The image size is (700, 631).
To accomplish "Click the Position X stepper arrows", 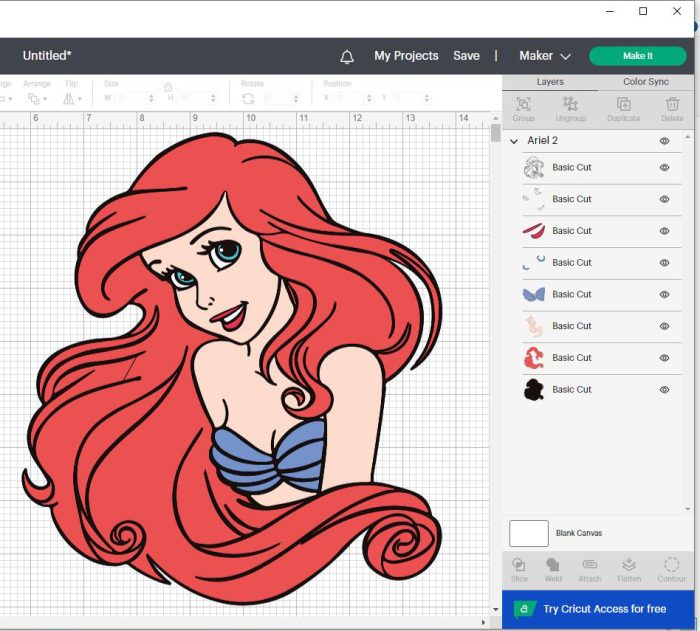I will (369, 98).
